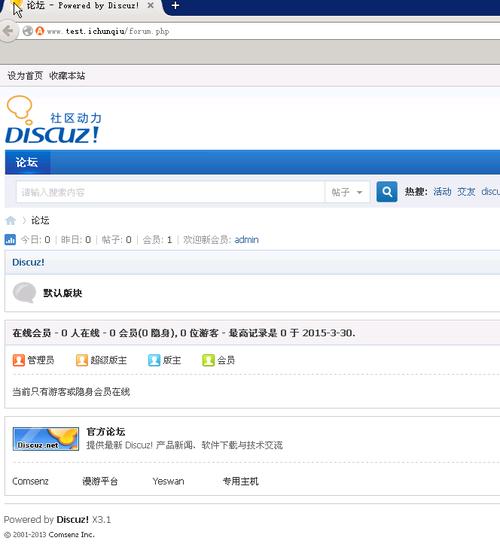Open the 默认版块 forum board
This screenshot has width=500, height=559.
pos(63,293)
